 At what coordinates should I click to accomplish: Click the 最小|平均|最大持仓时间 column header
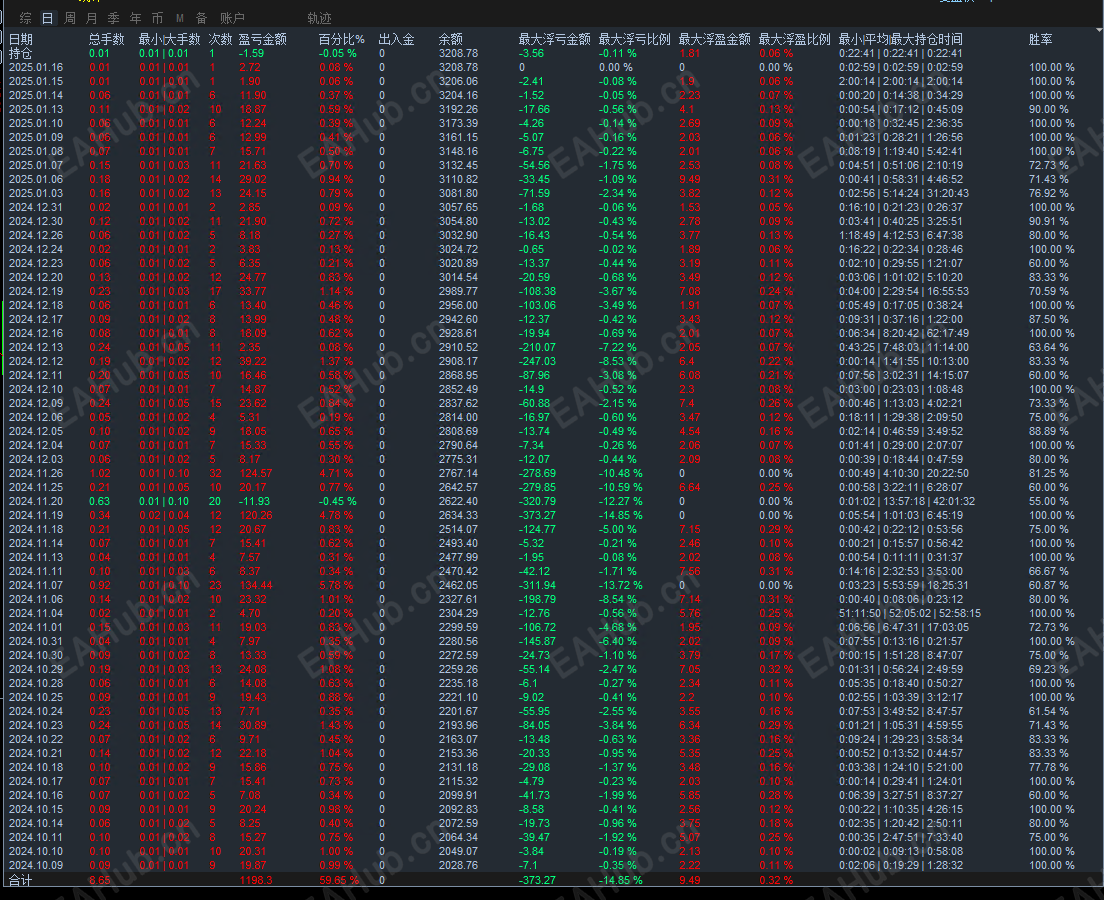tap(901, 39)
